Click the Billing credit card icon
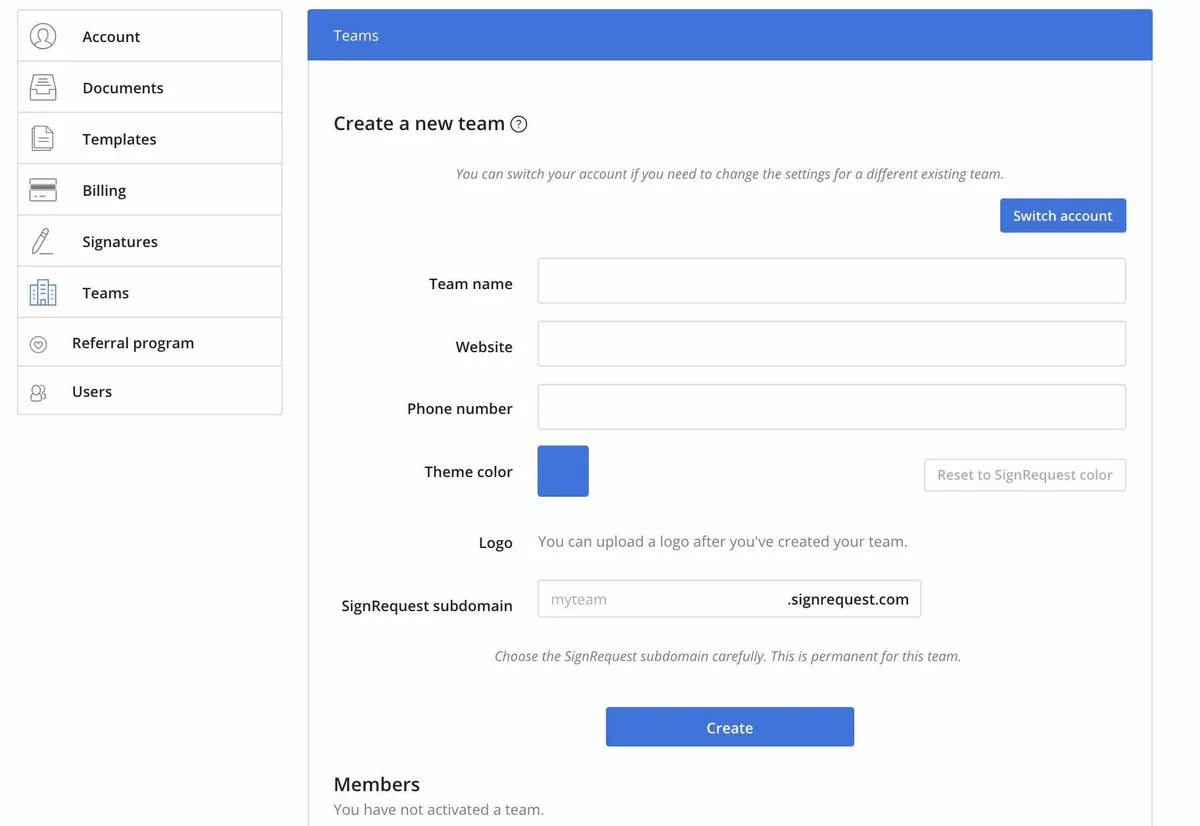 pyautogui.click(x=43, y=190)
